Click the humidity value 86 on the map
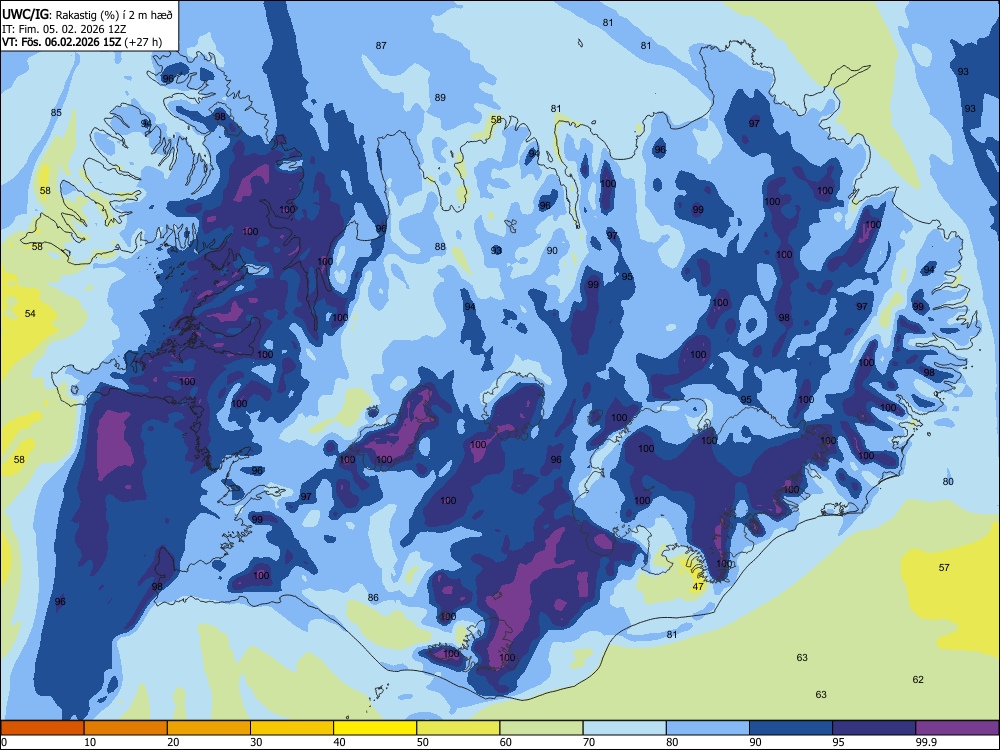This screenshot has height=750, width=1000. click(373, 598)
